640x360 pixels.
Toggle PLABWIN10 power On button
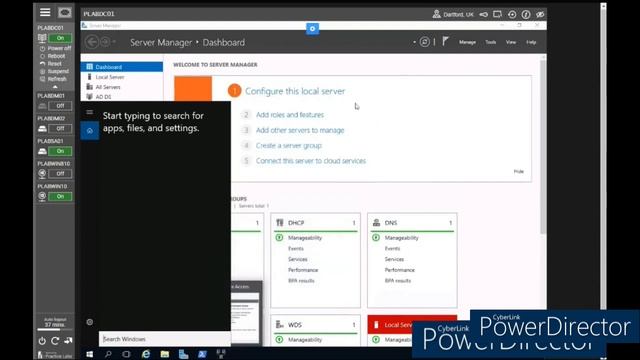[60, 196]
